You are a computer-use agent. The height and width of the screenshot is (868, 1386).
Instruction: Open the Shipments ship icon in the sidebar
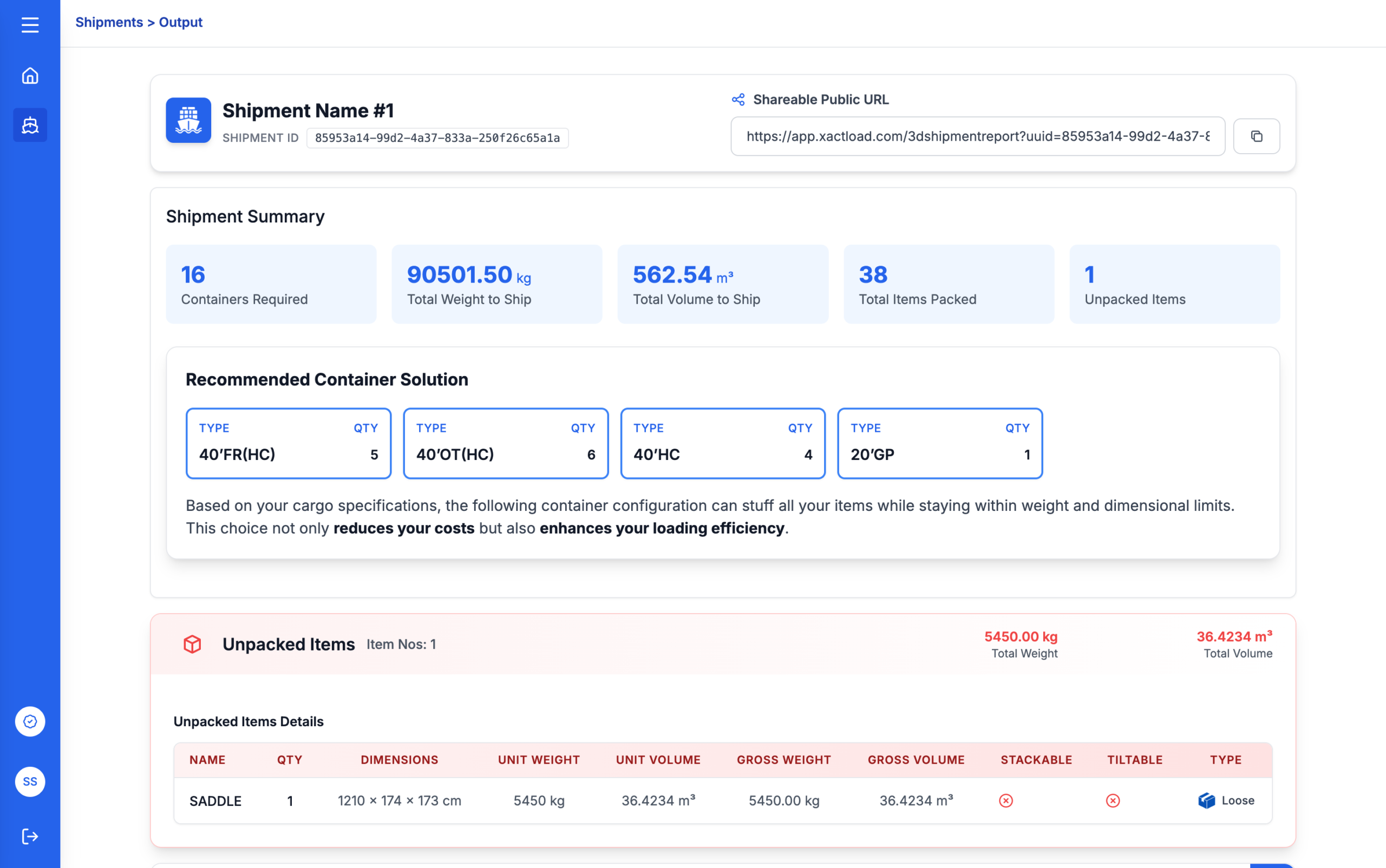30,124
